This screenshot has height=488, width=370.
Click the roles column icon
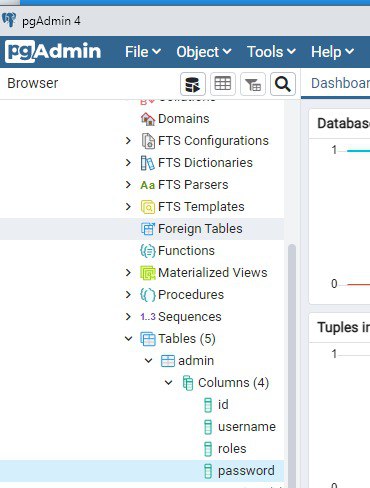[x=208, y=449]
